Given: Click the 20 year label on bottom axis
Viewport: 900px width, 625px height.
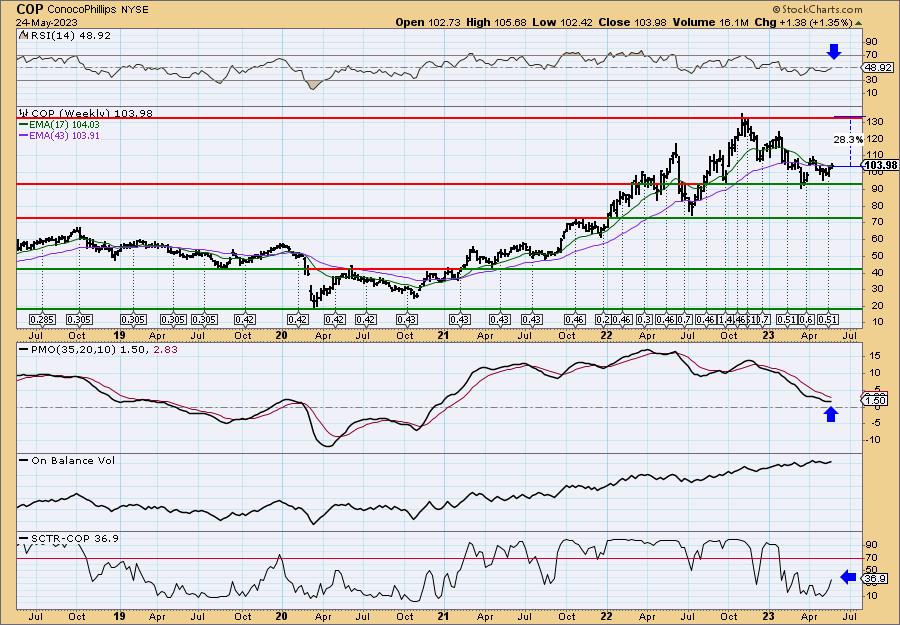Looking at the screenshot, I should (281, 616).
